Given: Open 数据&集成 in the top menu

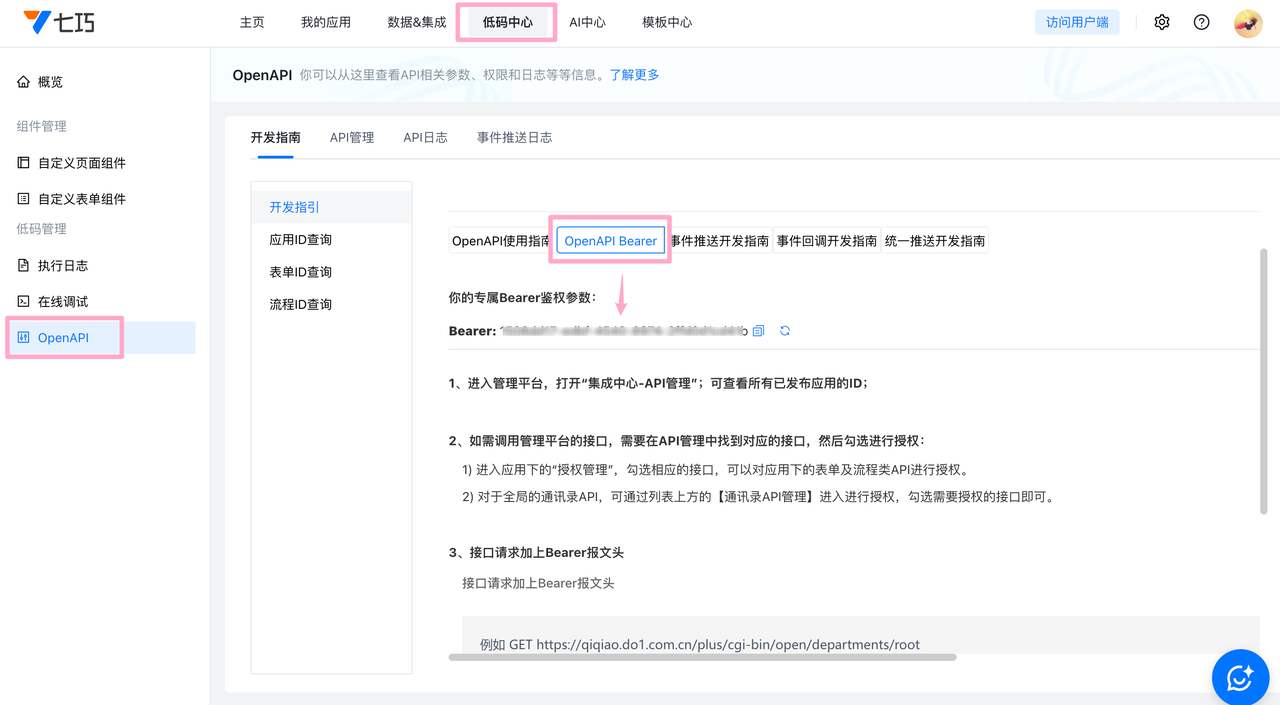Looking at the screenshot, I should 417,22.
